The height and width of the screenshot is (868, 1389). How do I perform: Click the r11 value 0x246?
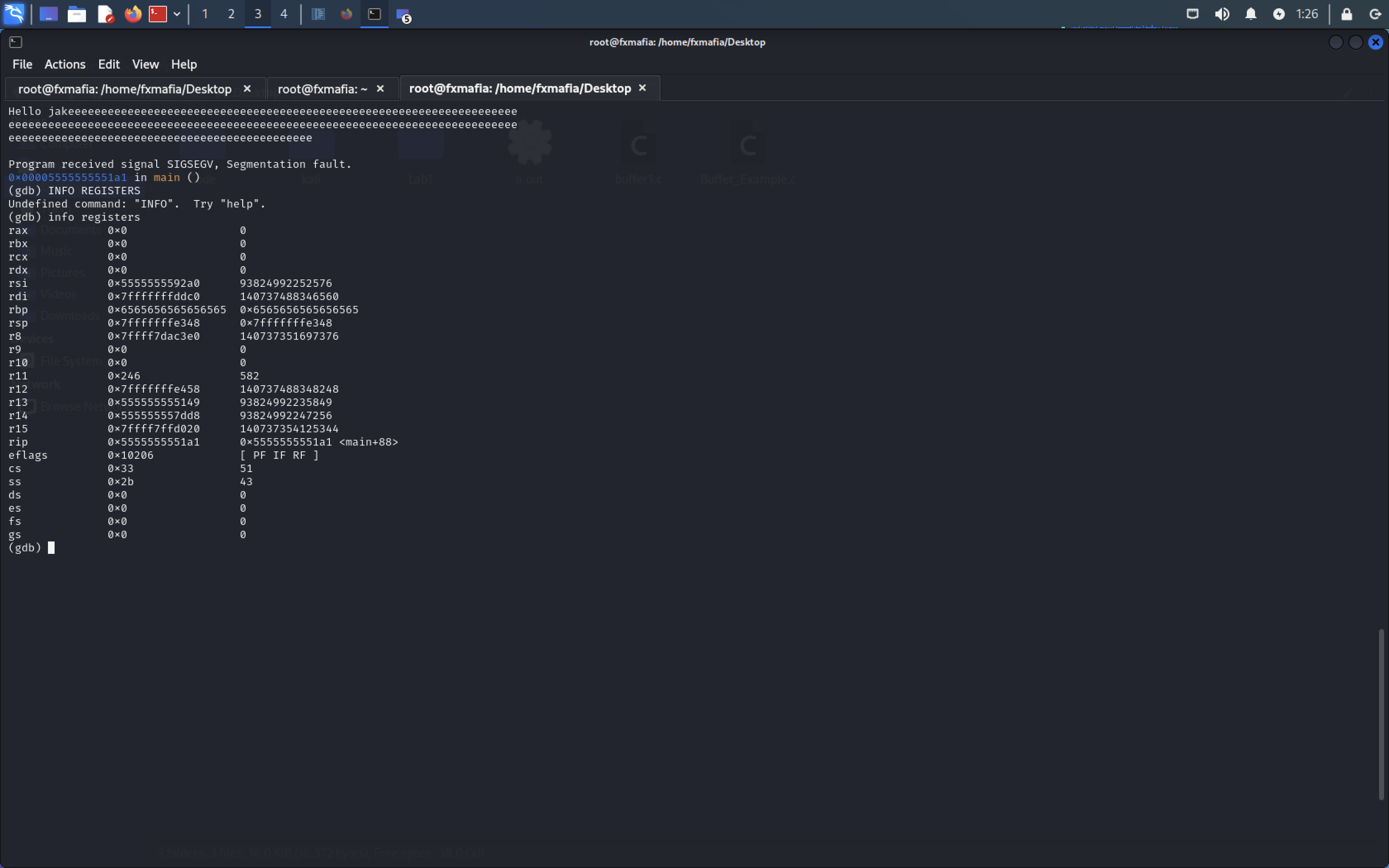pos(124,376)
